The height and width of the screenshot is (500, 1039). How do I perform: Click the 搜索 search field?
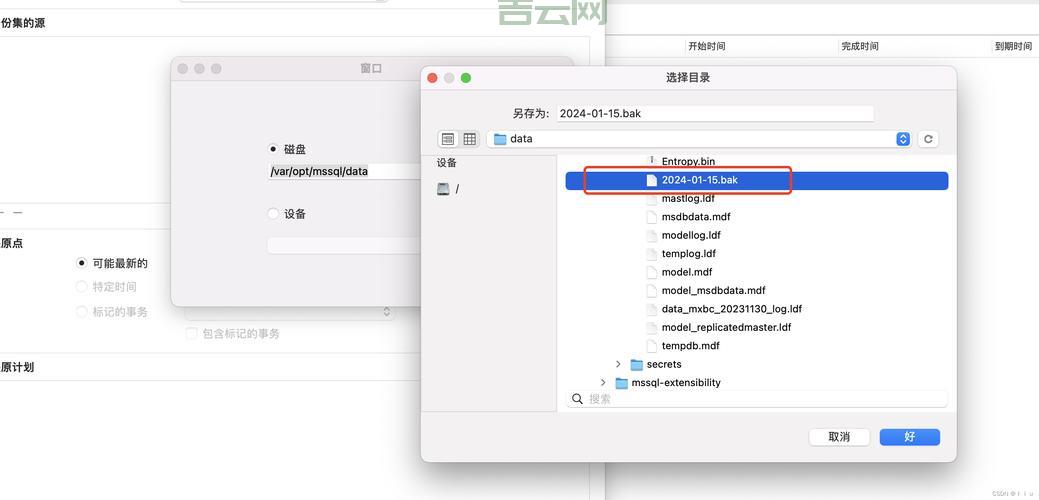pyautogui.click(x=757, y=399)
